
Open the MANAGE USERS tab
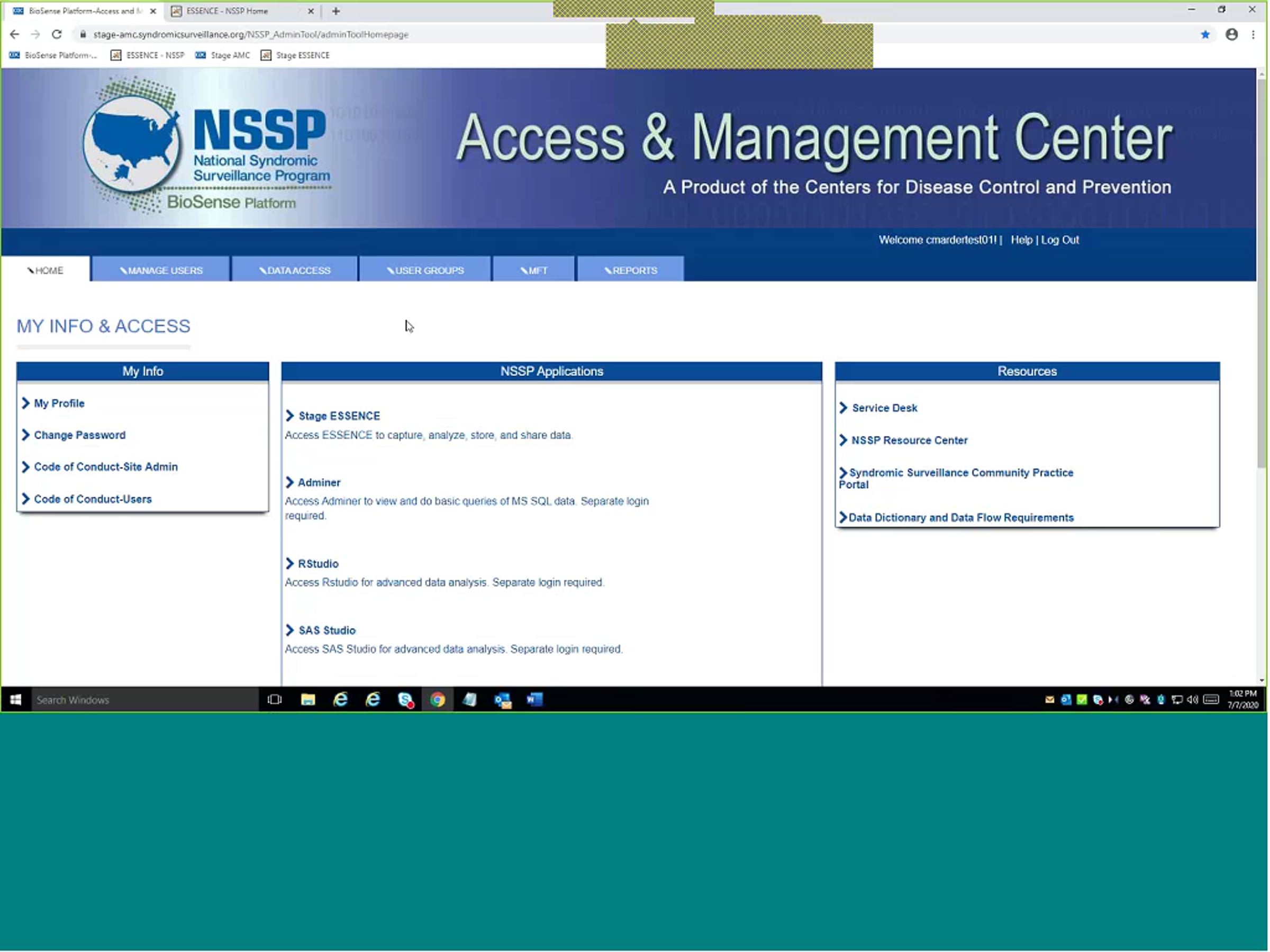pos(161,270)
